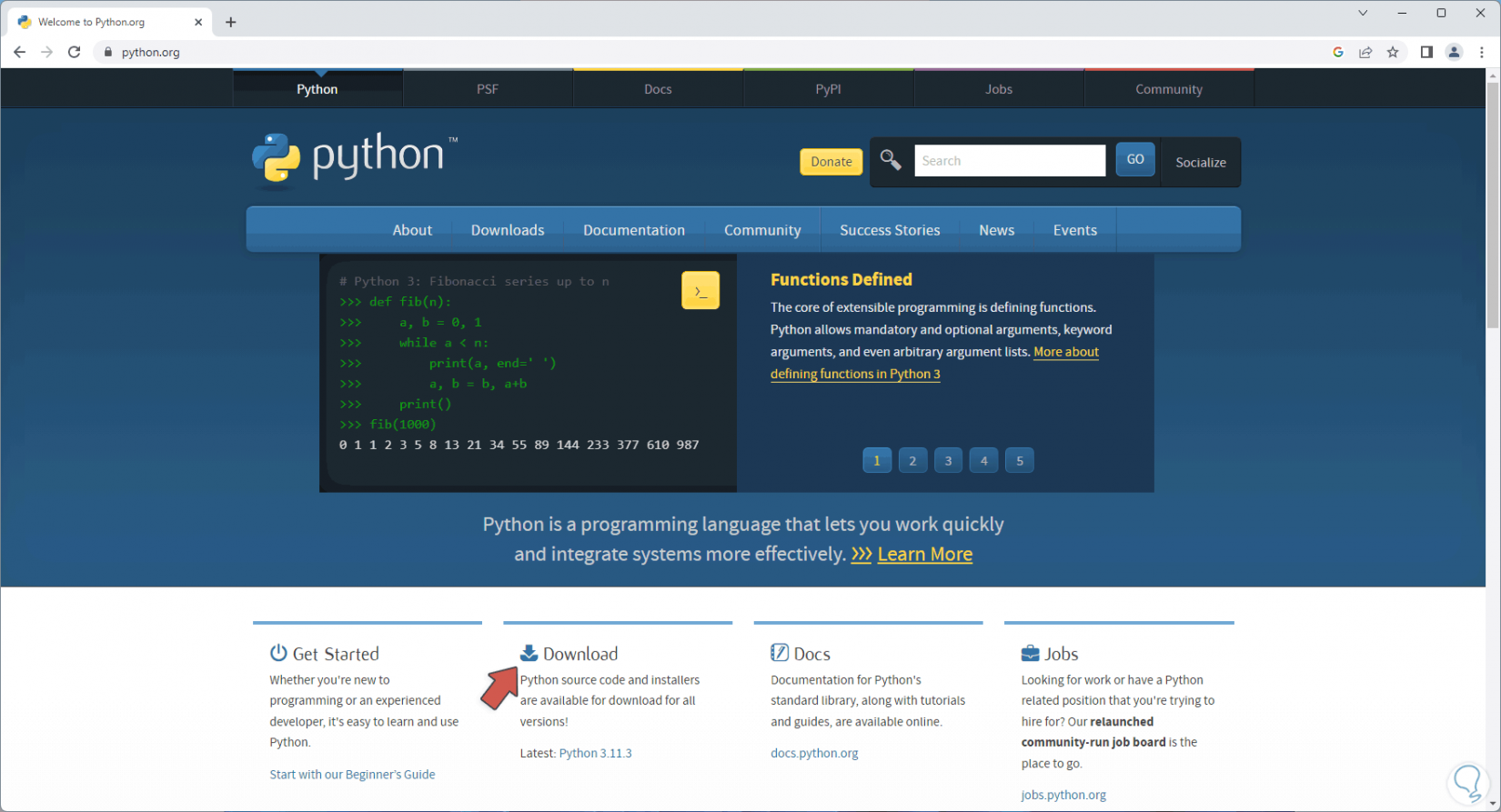
Task: Bookmark this page with the star
Action: pyautogui.click(x=1393, y=52)
